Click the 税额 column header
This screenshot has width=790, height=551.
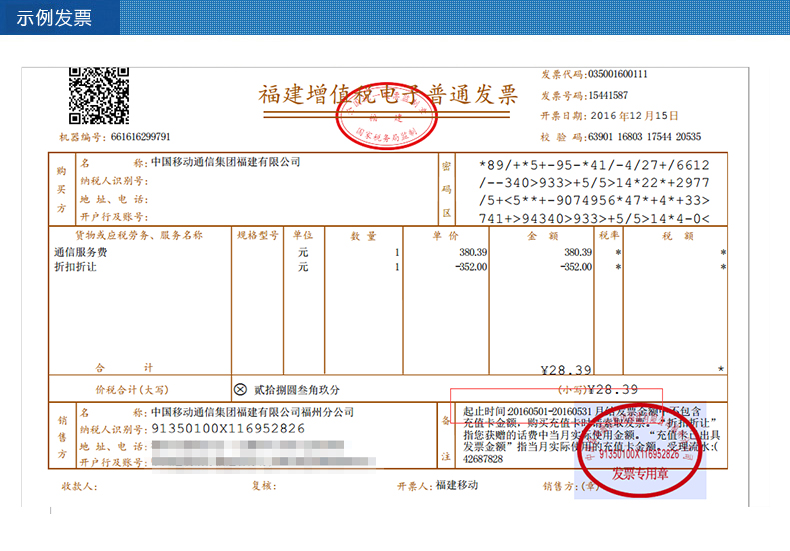coord(678,236)
